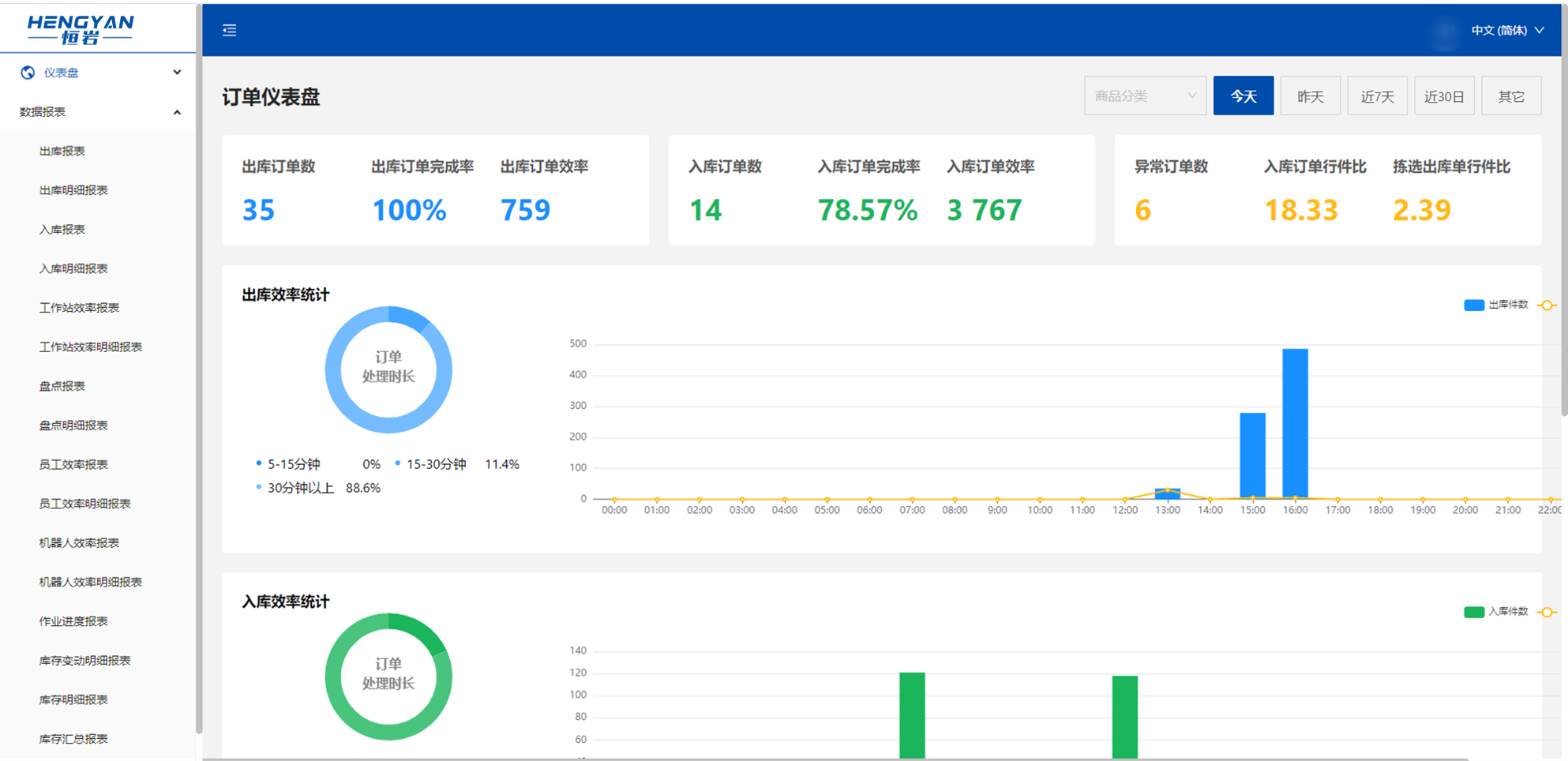
Task: Open 机器人效率明细报表 in sidebar
Action: point(91,583)
